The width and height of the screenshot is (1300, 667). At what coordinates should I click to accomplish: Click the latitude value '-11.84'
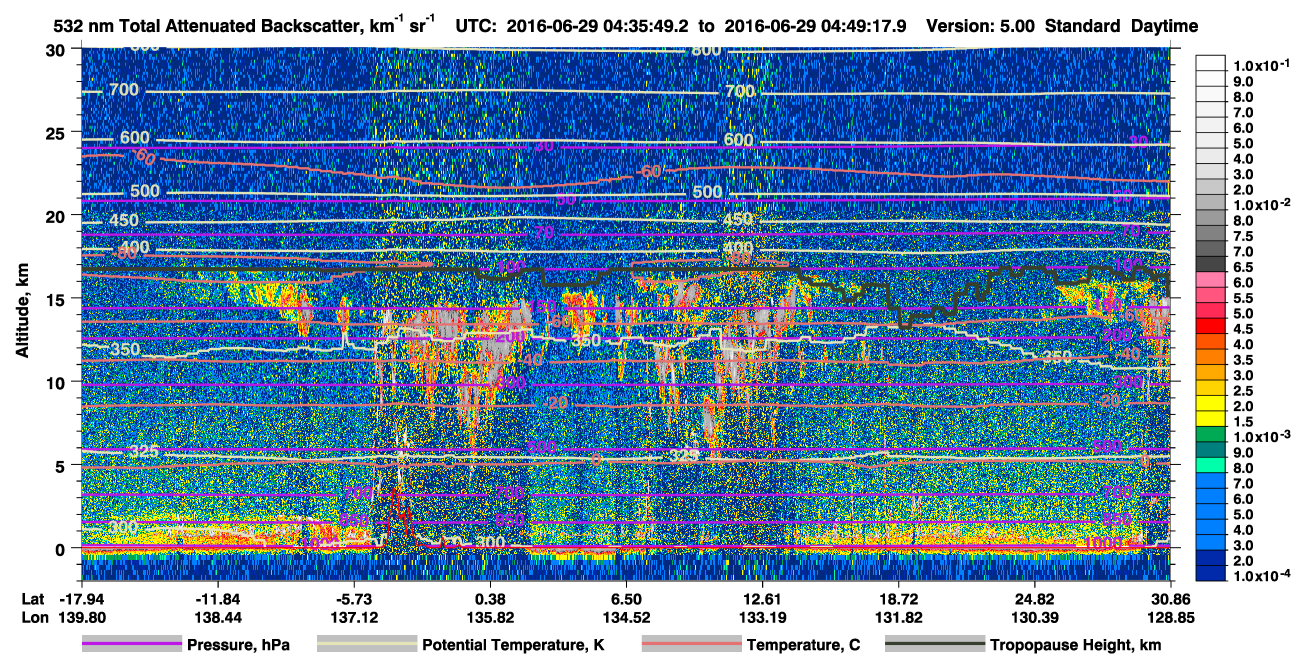[x=218, y=599]
